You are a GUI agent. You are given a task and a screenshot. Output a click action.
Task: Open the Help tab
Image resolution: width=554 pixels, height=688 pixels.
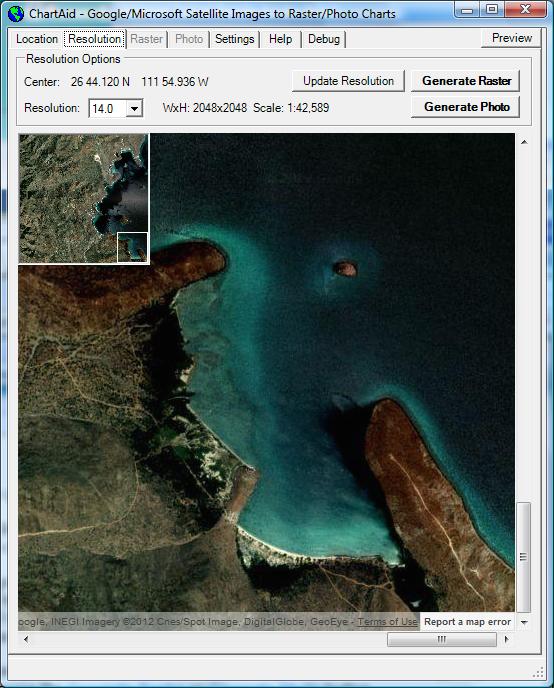tap(280, 39)
